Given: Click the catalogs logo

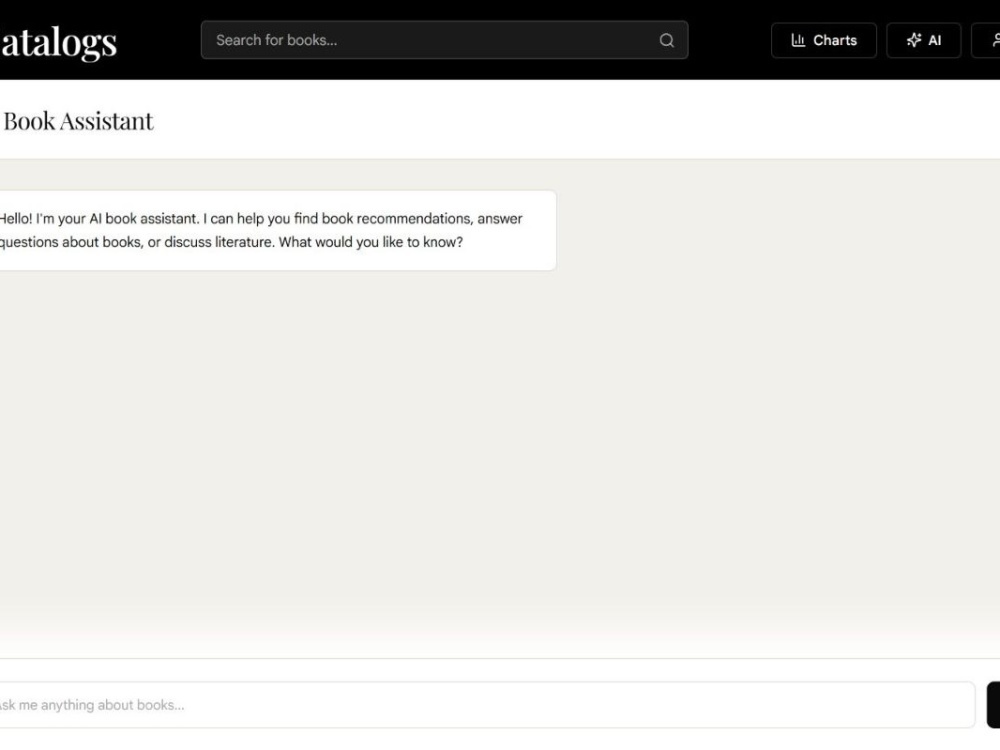Looking at the screenshot, I should click(58, 43).
